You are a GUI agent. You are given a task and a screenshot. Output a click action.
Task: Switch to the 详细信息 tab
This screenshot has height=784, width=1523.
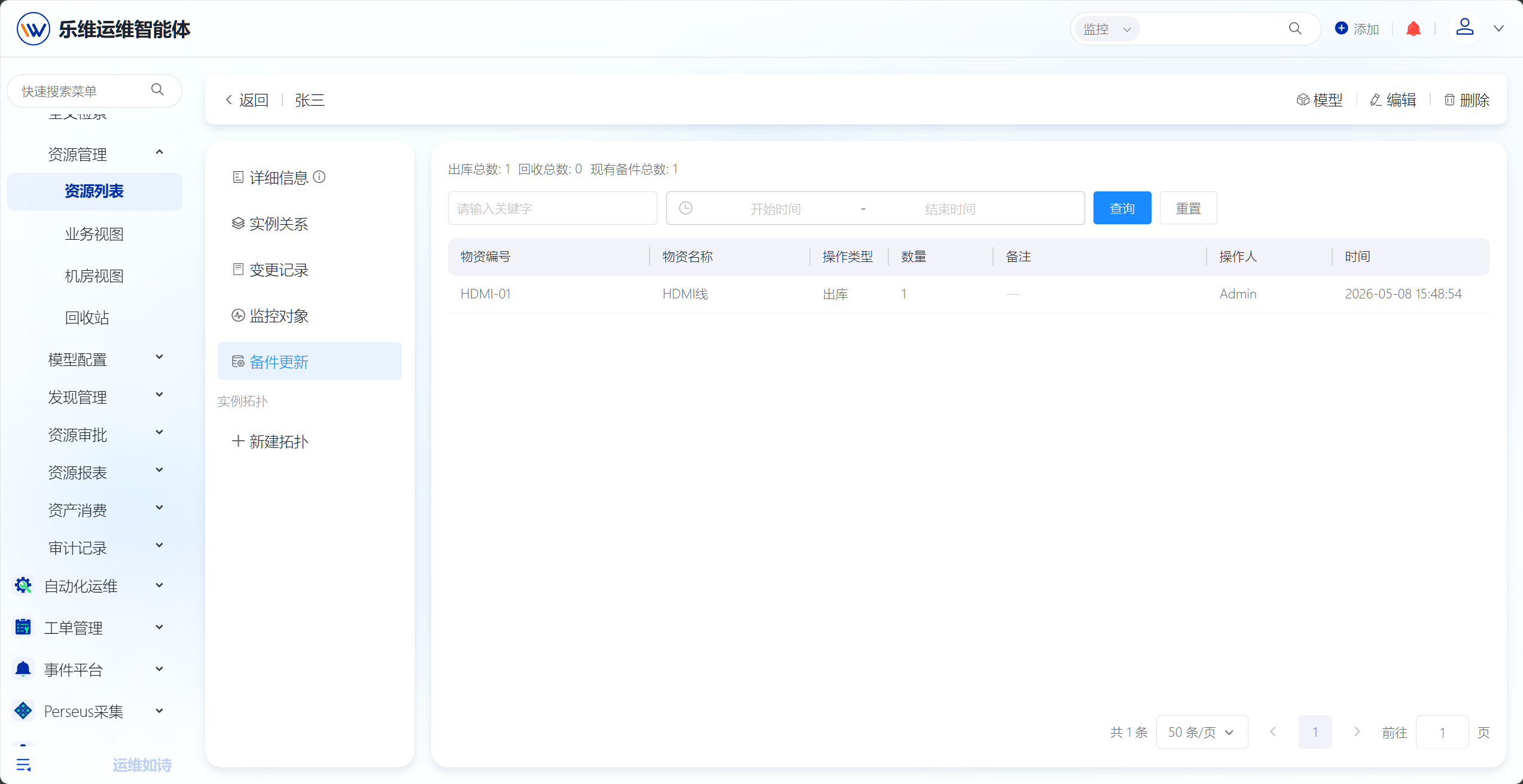click(x=310, y=177)
